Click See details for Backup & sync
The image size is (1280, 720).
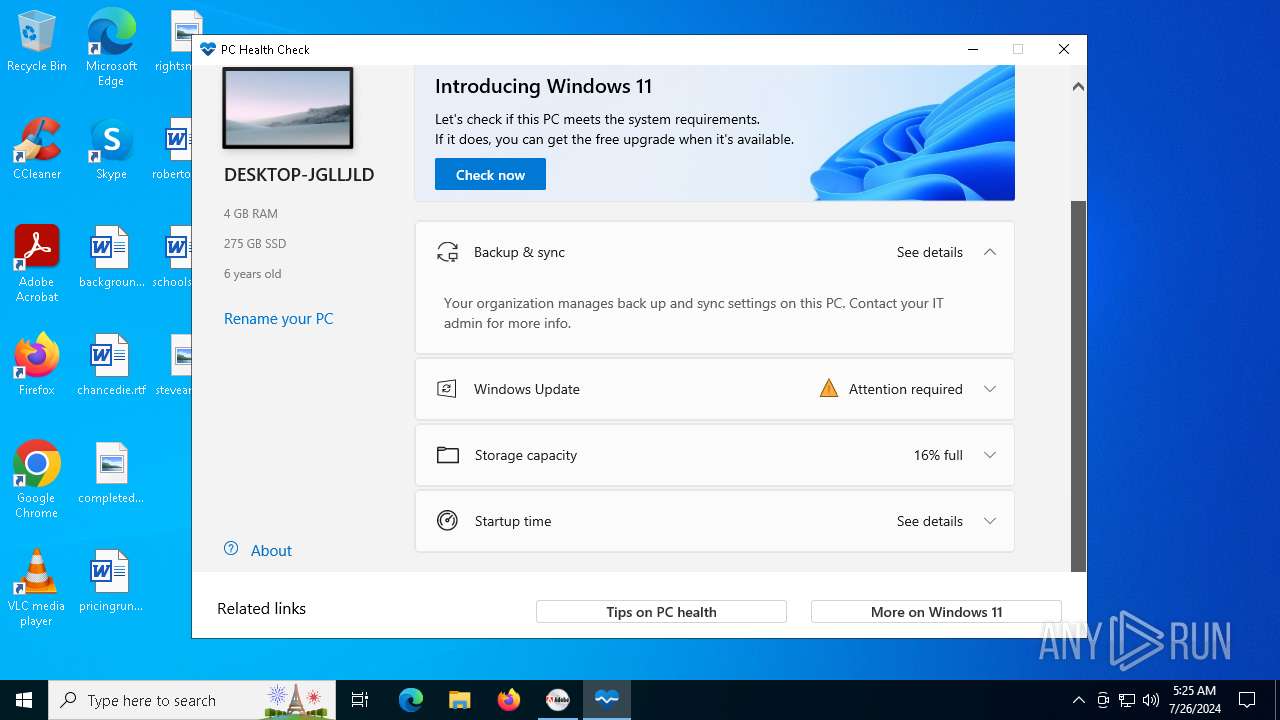[930, 252]
